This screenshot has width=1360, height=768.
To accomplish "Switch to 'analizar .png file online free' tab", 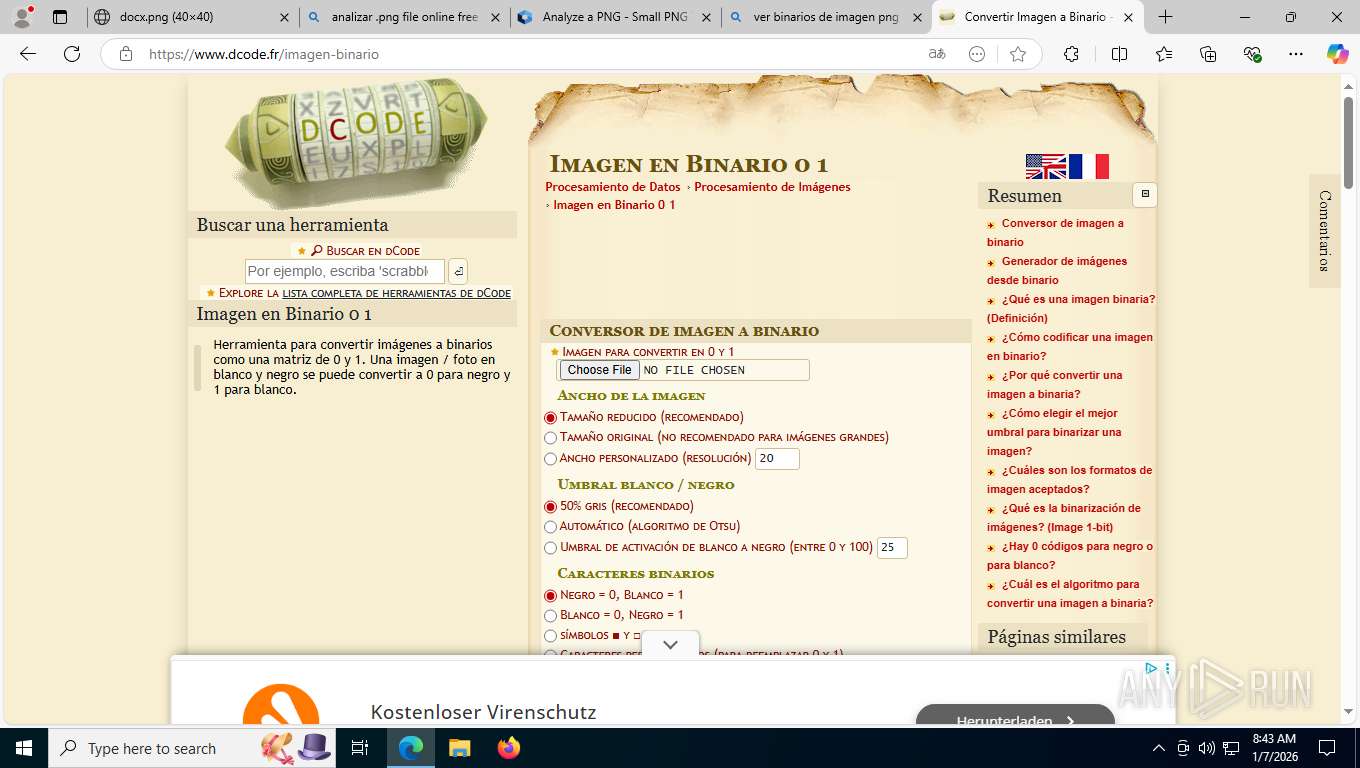I will click(404, 17).
